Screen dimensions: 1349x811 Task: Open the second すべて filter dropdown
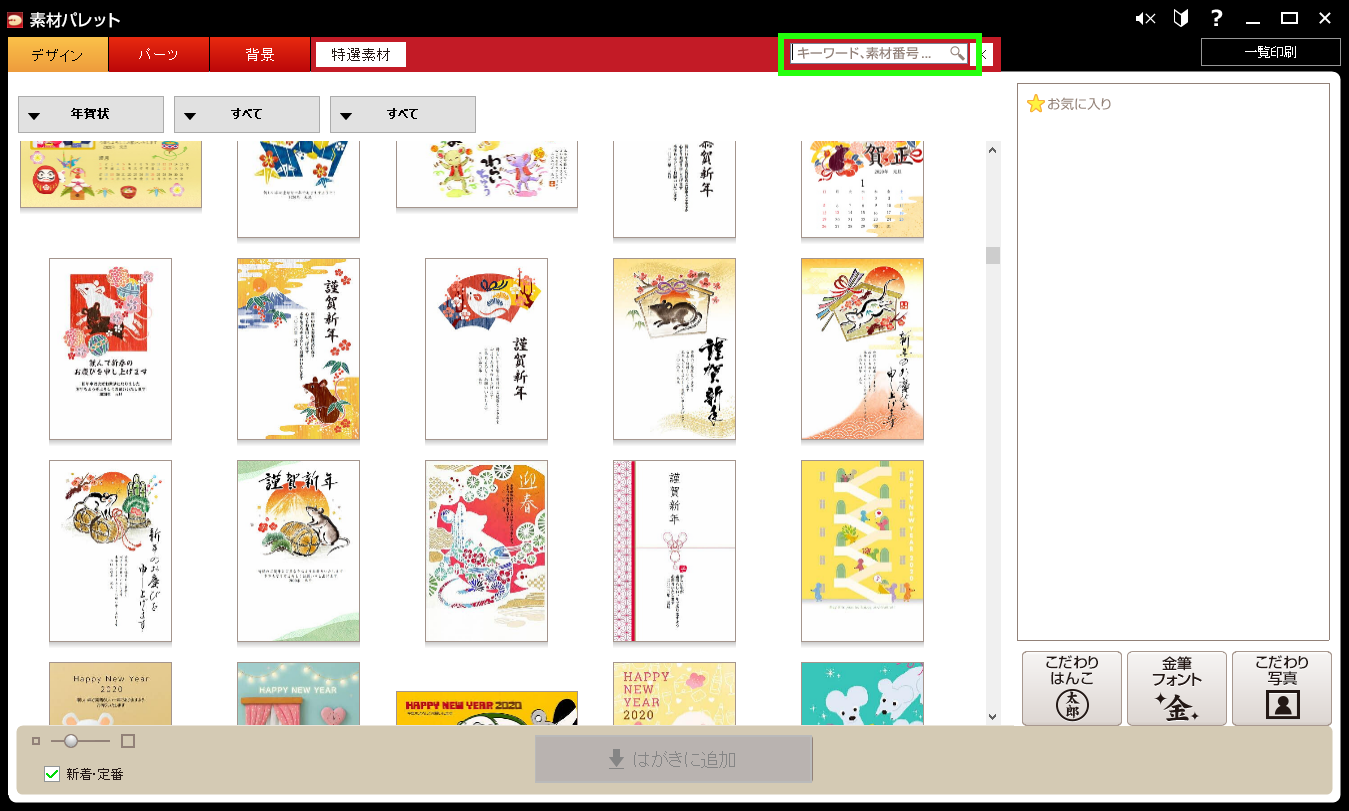click(247, 115)
